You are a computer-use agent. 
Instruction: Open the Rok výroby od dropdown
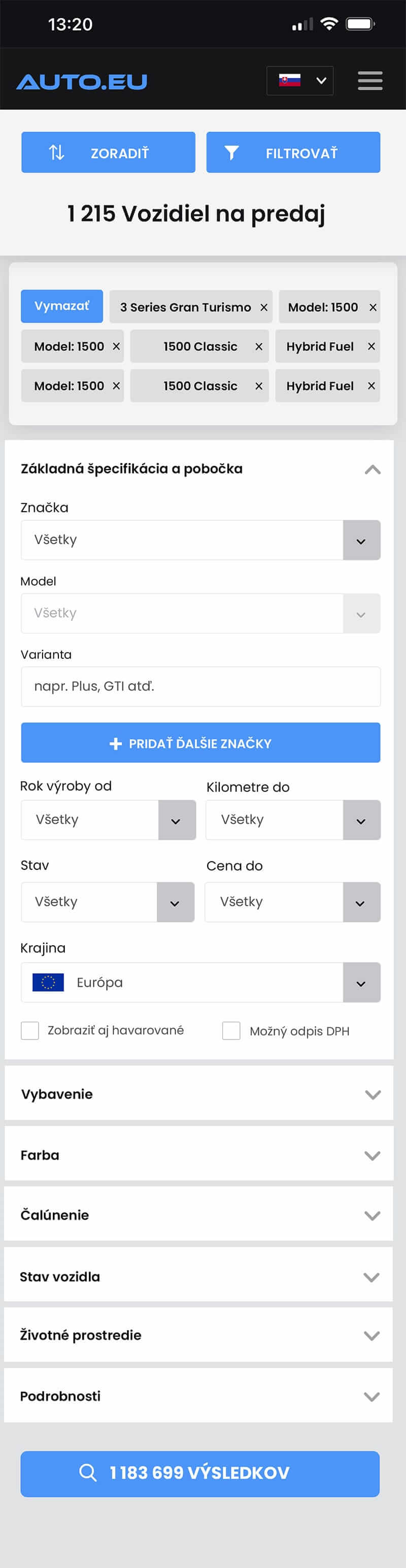click(x=109, y=820)
